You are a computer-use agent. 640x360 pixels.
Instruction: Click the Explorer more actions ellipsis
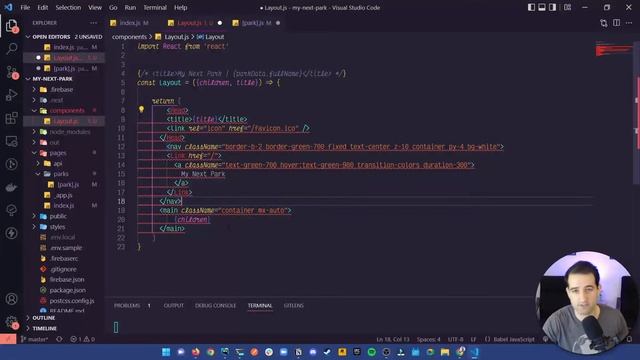(x=93, y=23)
